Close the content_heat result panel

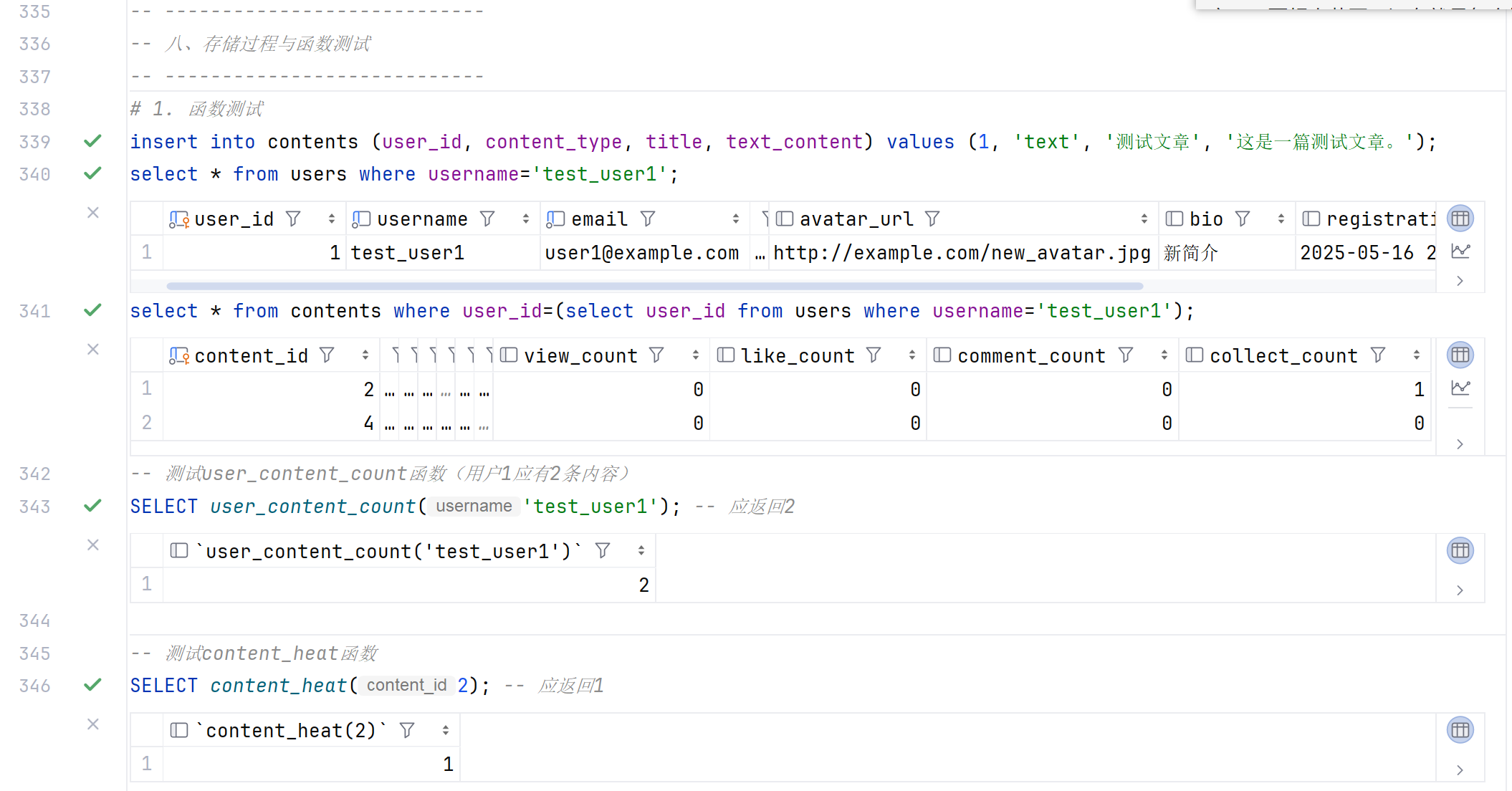[x=93, y=724]
